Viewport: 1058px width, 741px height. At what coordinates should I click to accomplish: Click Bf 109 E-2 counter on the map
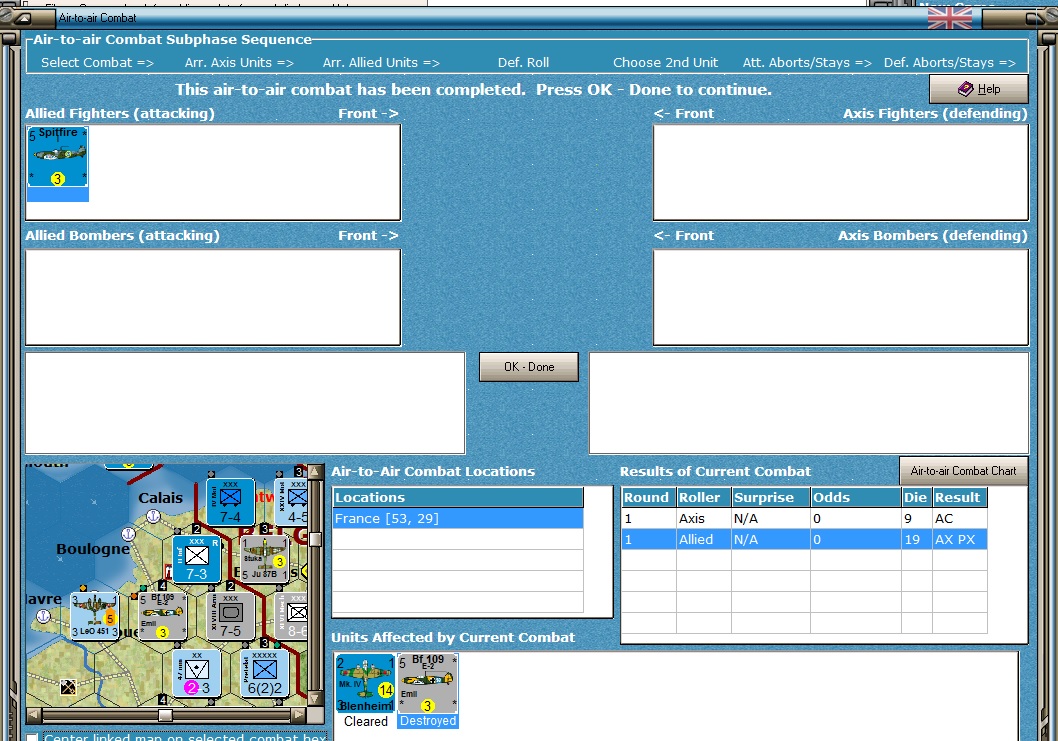(163, 615)
